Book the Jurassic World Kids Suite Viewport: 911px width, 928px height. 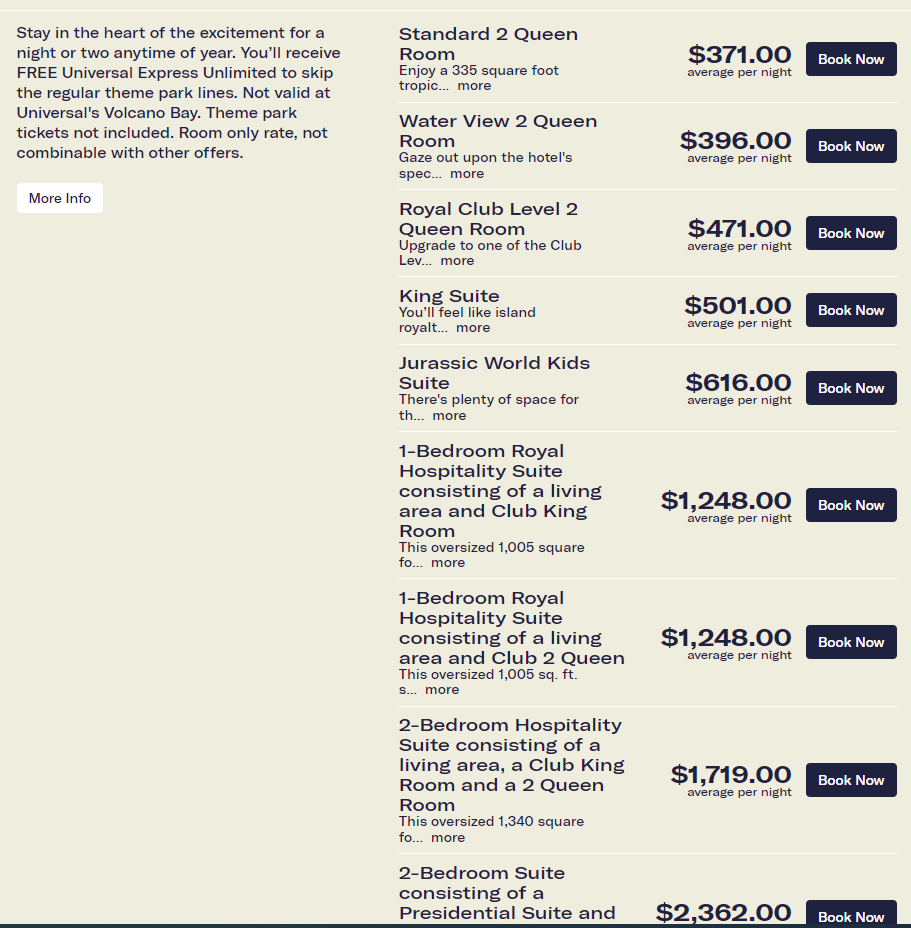(851, 388)
